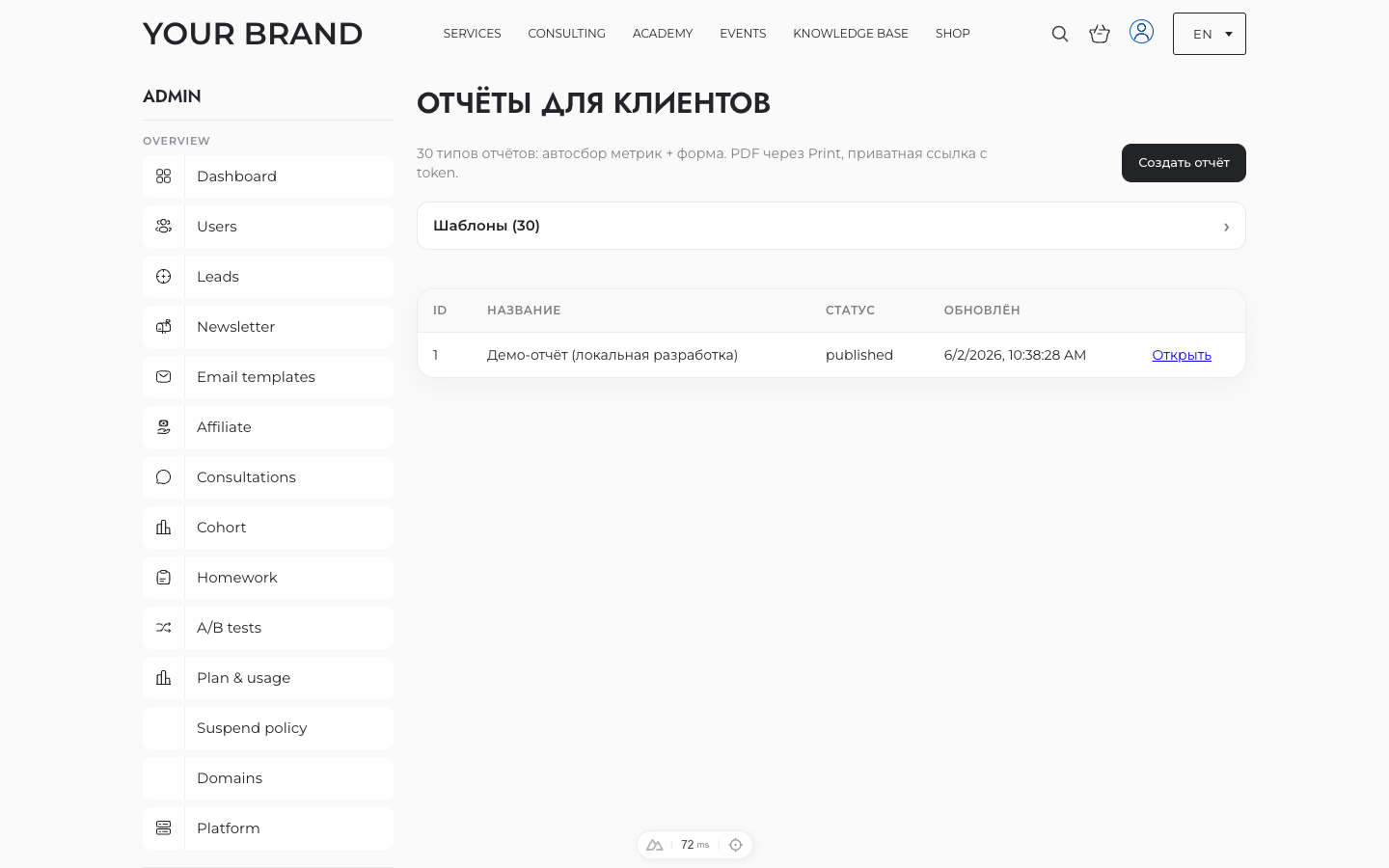The image size is (1389, 868).
Task: Open Homework in admin sidebar
Action: [268, 578]
